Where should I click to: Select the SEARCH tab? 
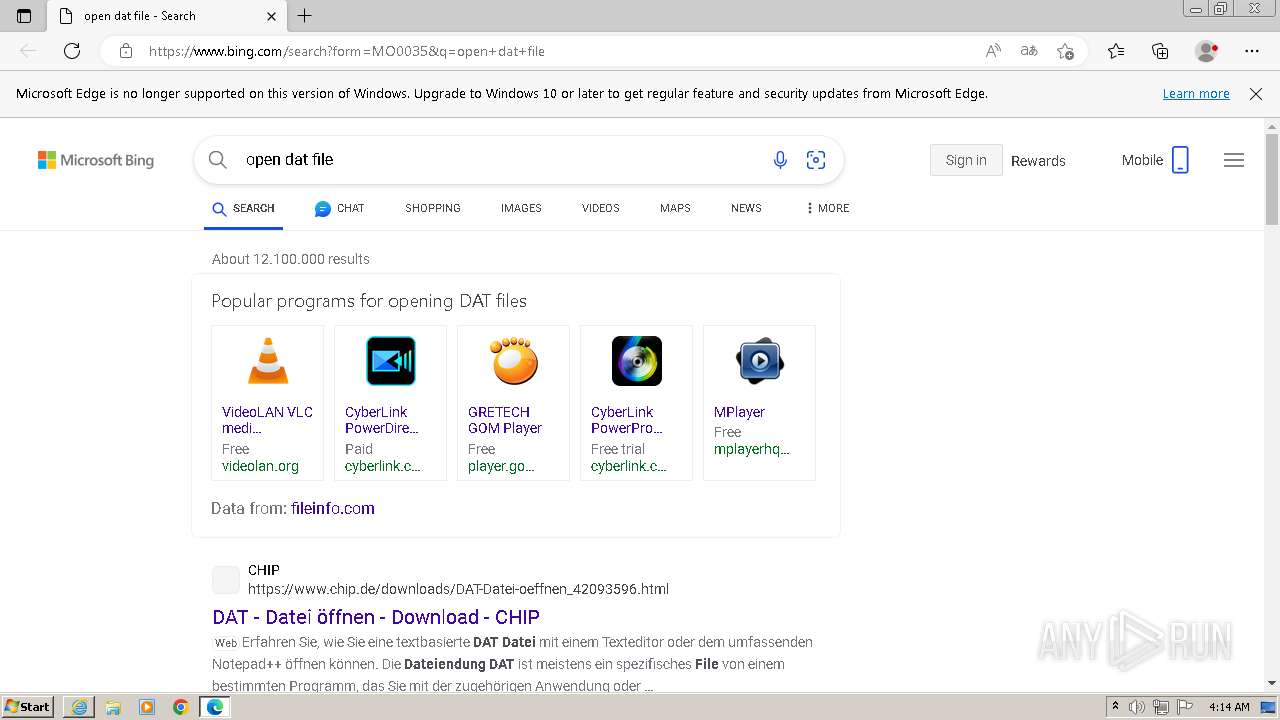(x=243, y=208)
